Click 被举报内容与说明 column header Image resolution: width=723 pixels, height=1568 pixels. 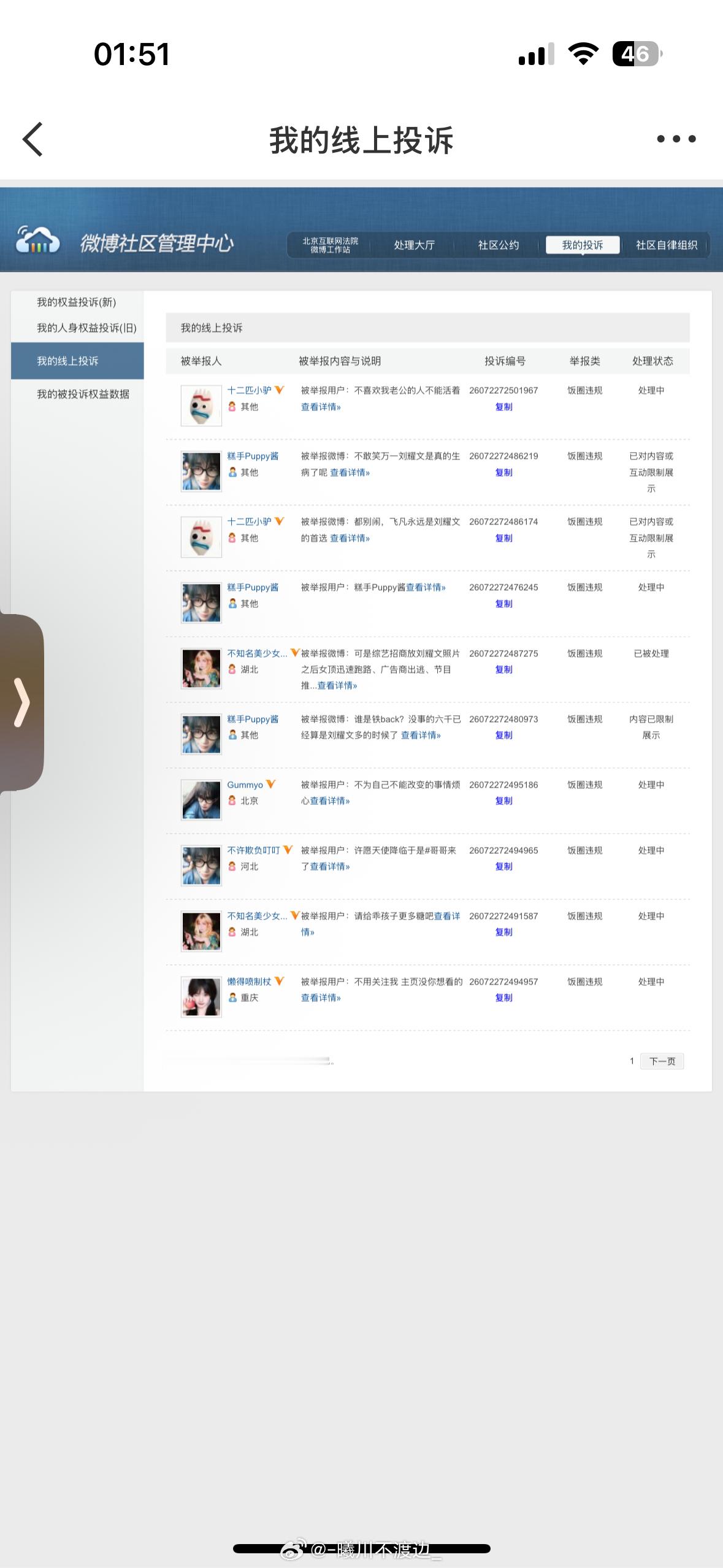(340, 361)
